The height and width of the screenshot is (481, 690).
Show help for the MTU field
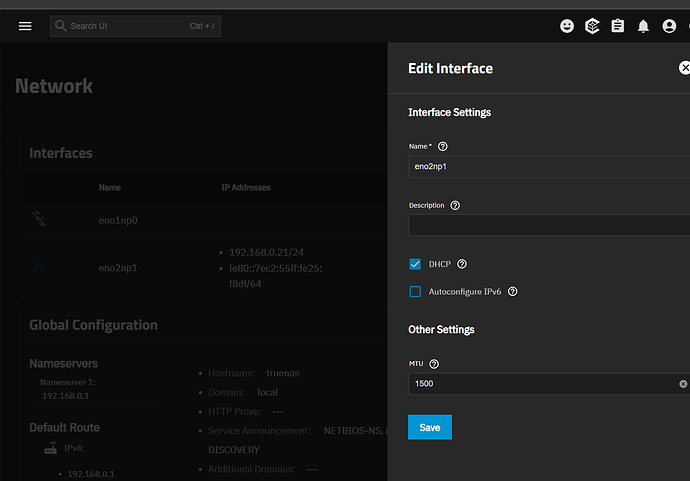tap(434, 364)
